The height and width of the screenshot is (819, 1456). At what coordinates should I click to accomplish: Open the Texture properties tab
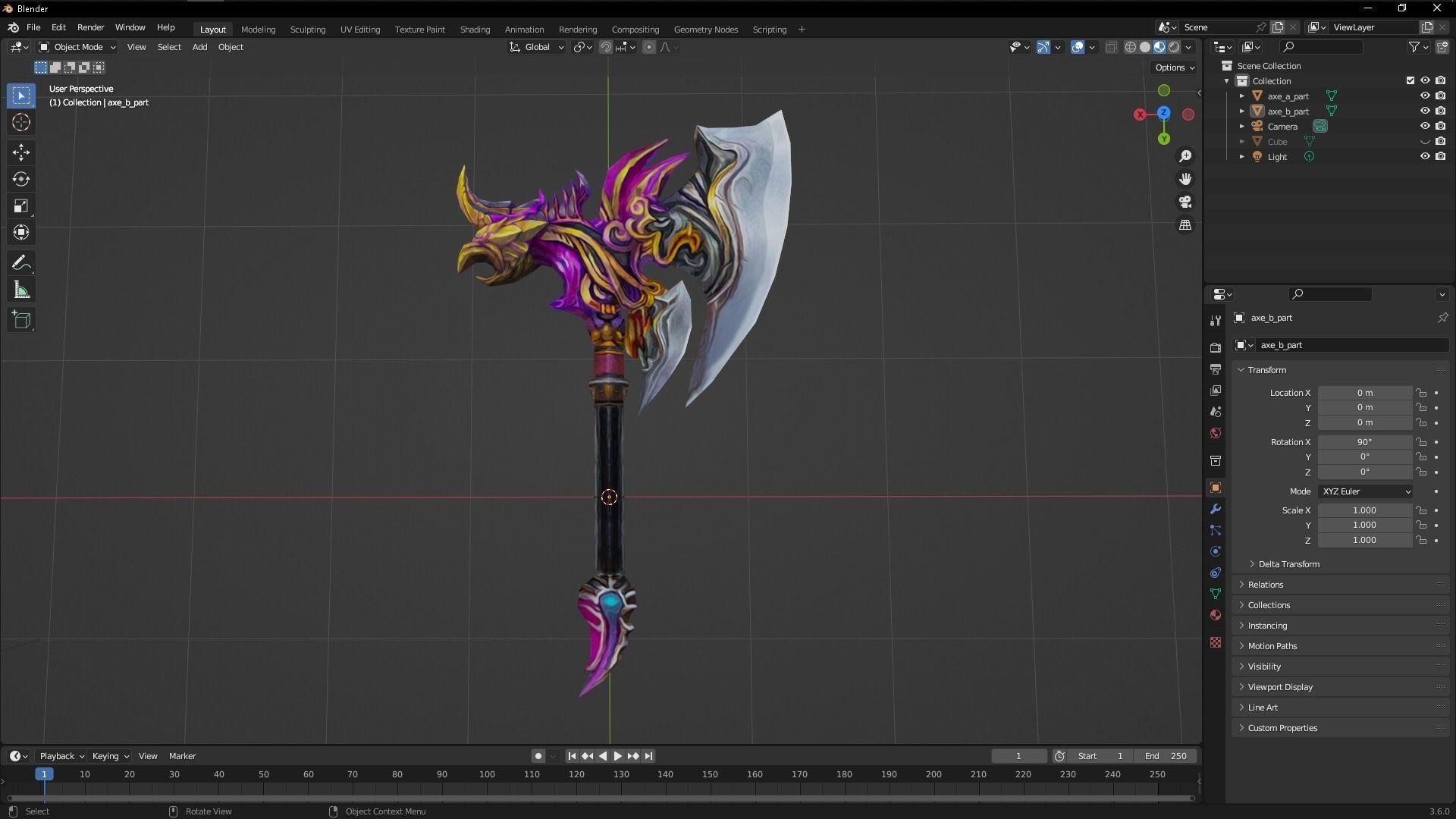click(1216, 642)
